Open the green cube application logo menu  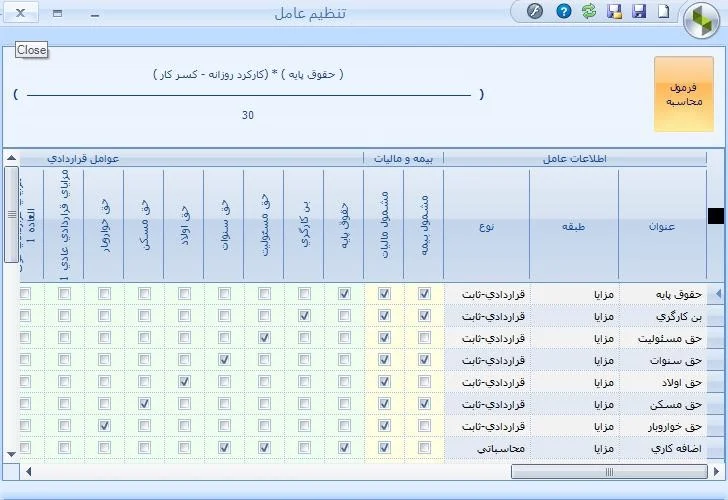pos(702,20)
